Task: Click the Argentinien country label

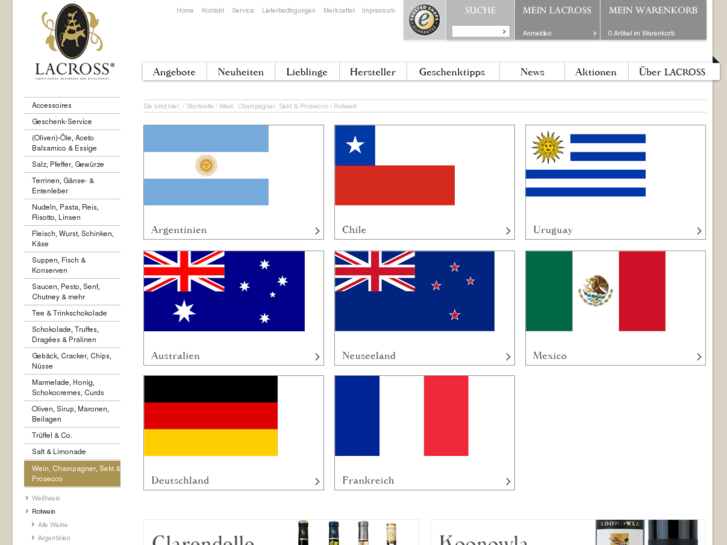Action: pos(179,230)
